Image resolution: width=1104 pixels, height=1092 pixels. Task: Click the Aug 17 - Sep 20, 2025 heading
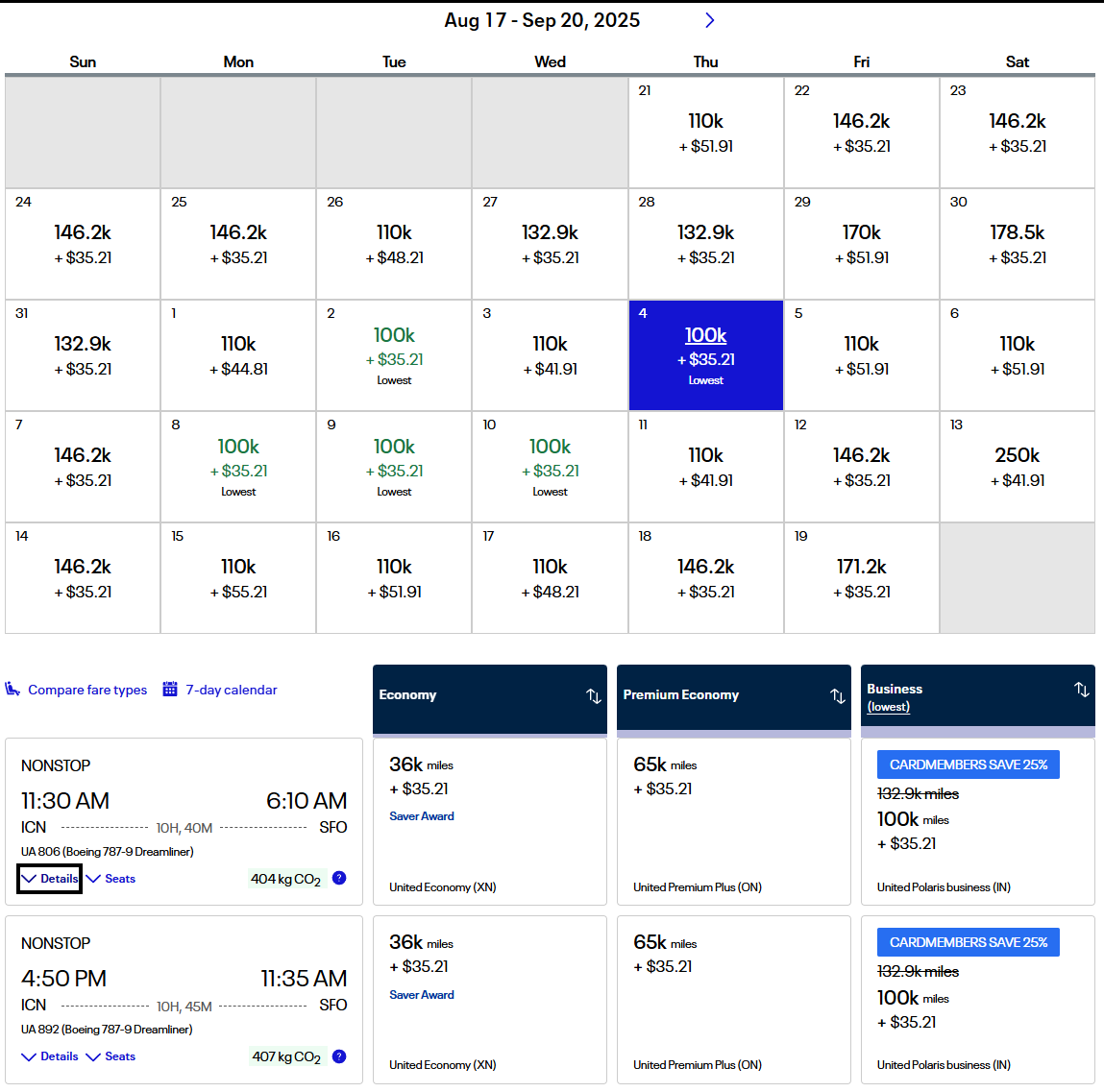click(542, 20)
